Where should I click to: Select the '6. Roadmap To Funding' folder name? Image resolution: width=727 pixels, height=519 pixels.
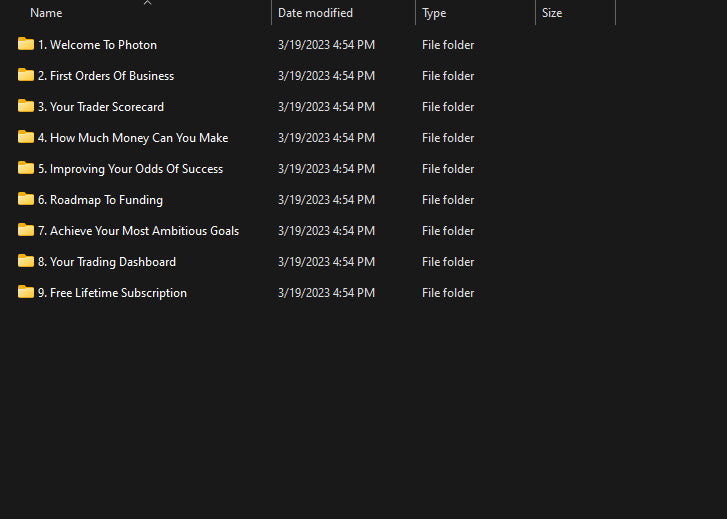[x=100, y=200]
